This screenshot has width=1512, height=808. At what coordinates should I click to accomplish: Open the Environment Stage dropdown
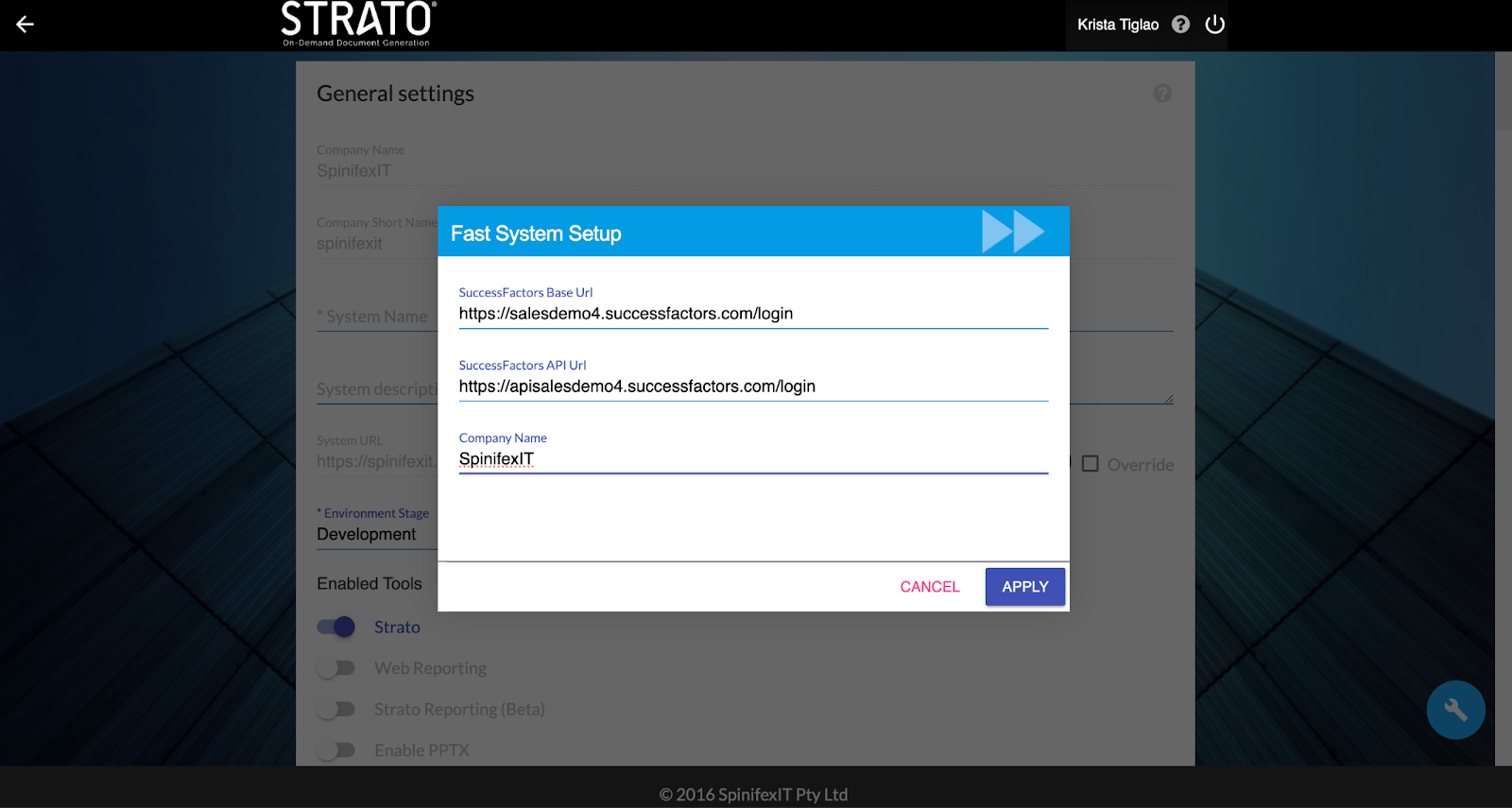pyautogui.click(x=375, y=534)
